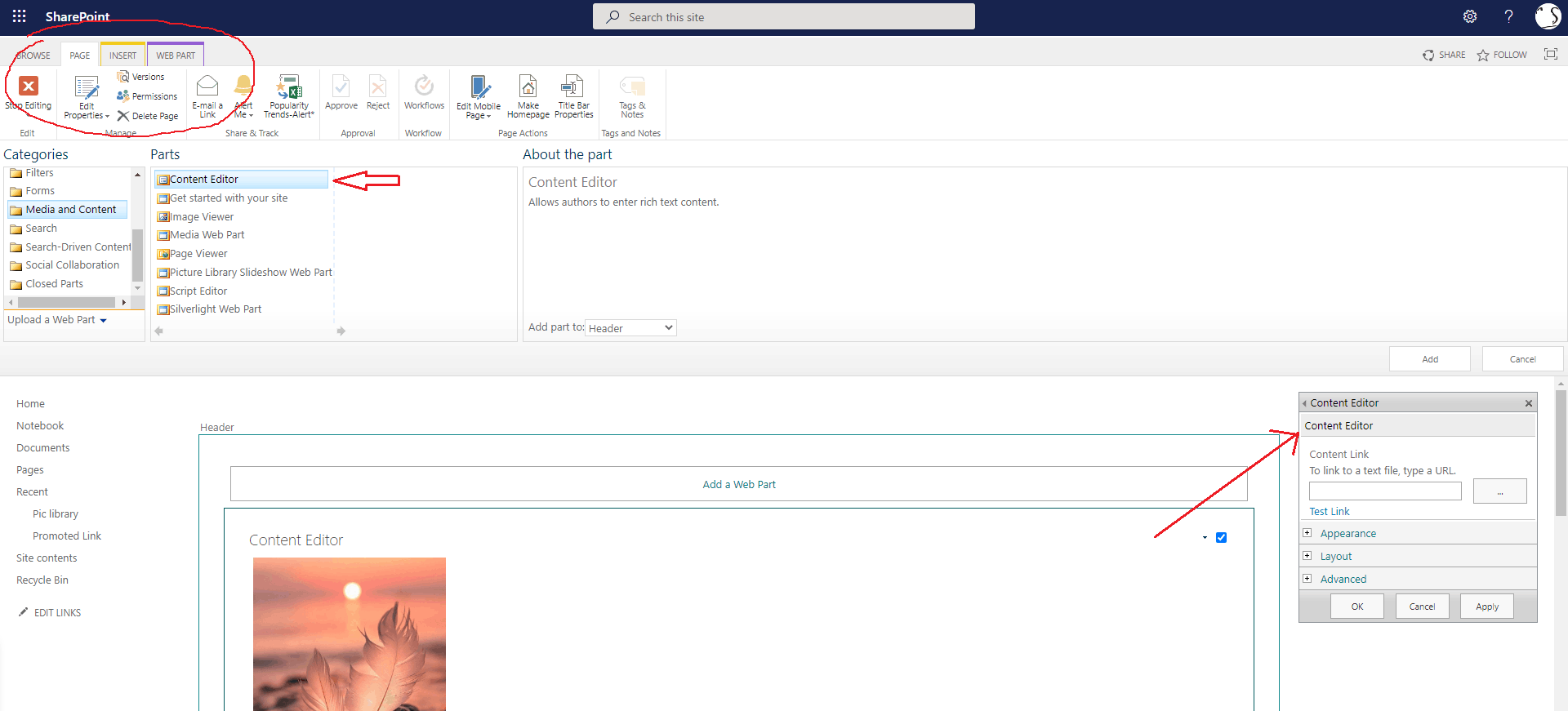Open the Add part to Header dropdown
The width and height of the screenshot is (1568, 711).
630,327
